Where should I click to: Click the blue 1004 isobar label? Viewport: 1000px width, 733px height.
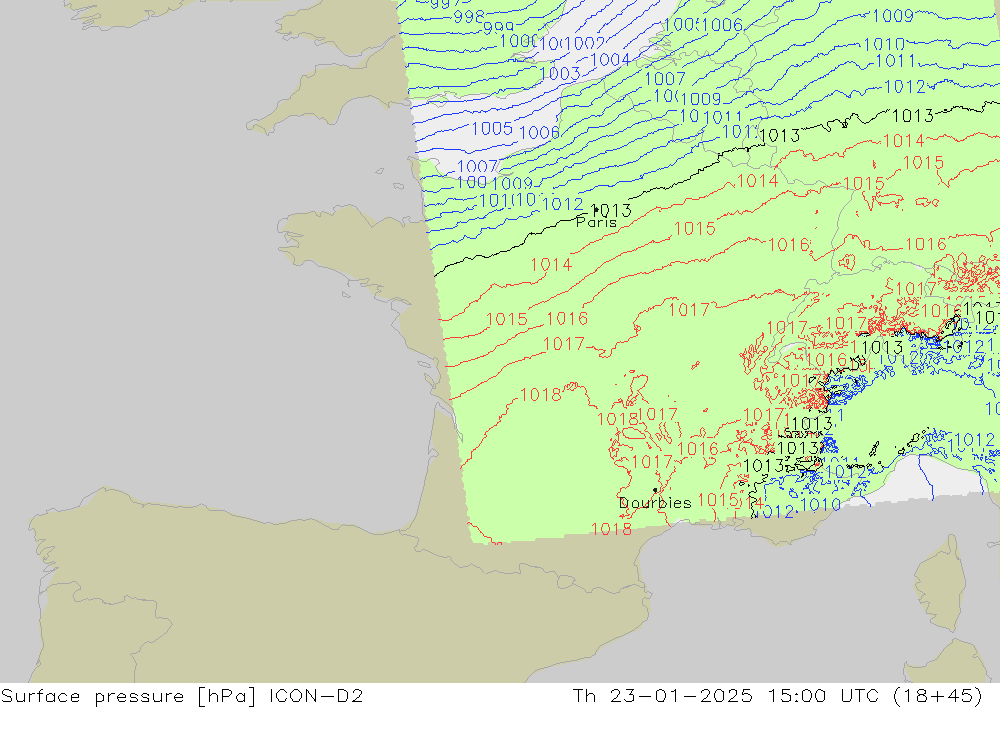(610, 60)
